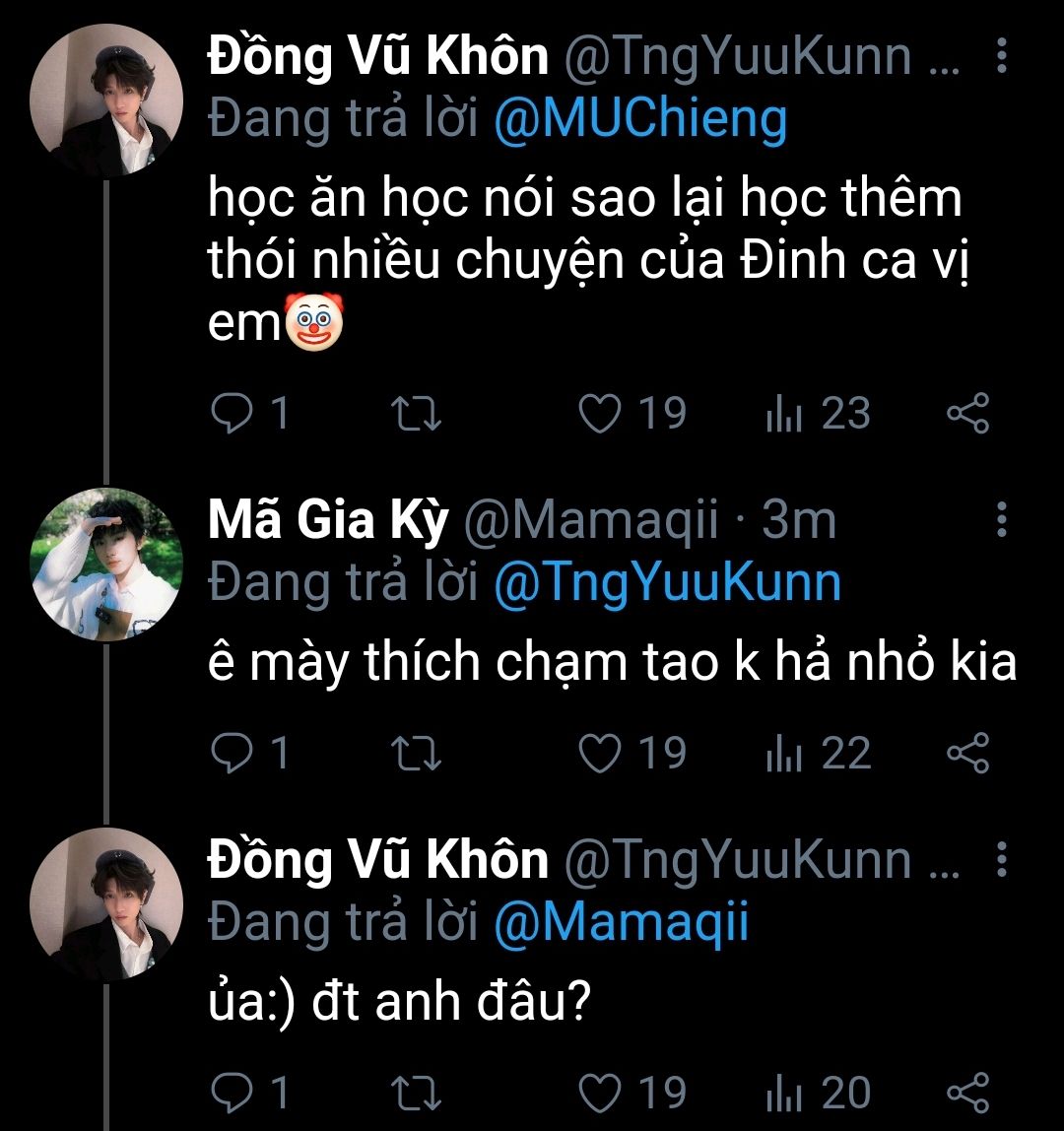Viewport: 1064px width, 1131px height.
Task: Like the tweet with the clown emoji
Action: pos(598,414)
